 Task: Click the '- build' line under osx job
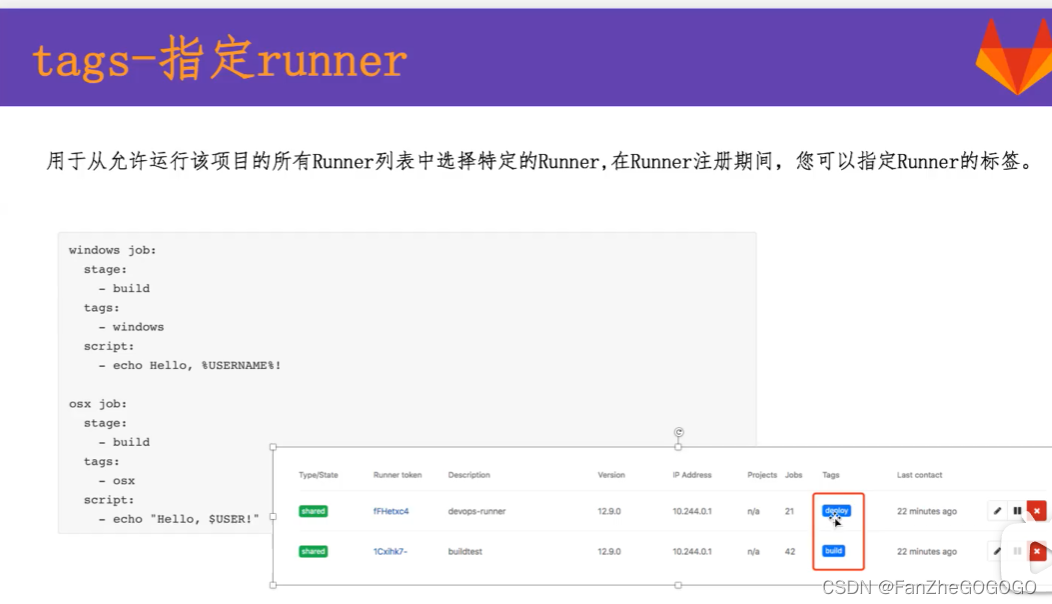click(124, 442)
